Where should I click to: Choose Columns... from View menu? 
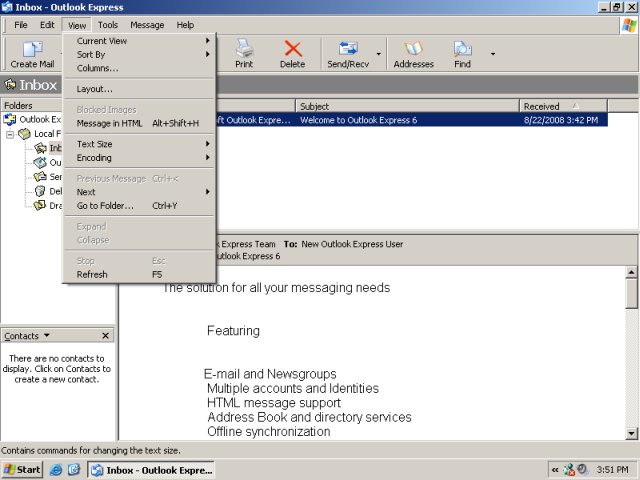point(139,68)
